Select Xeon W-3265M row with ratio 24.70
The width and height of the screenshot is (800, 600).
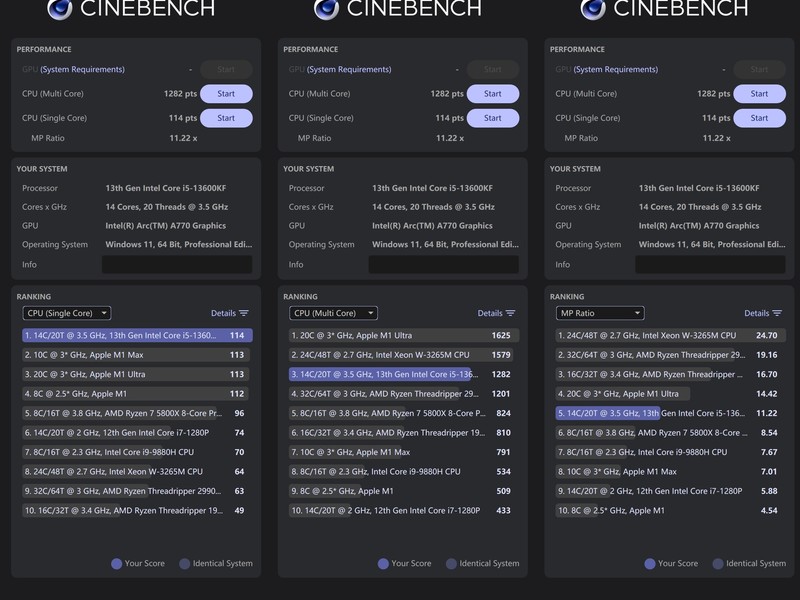click(x=670, y=335)
